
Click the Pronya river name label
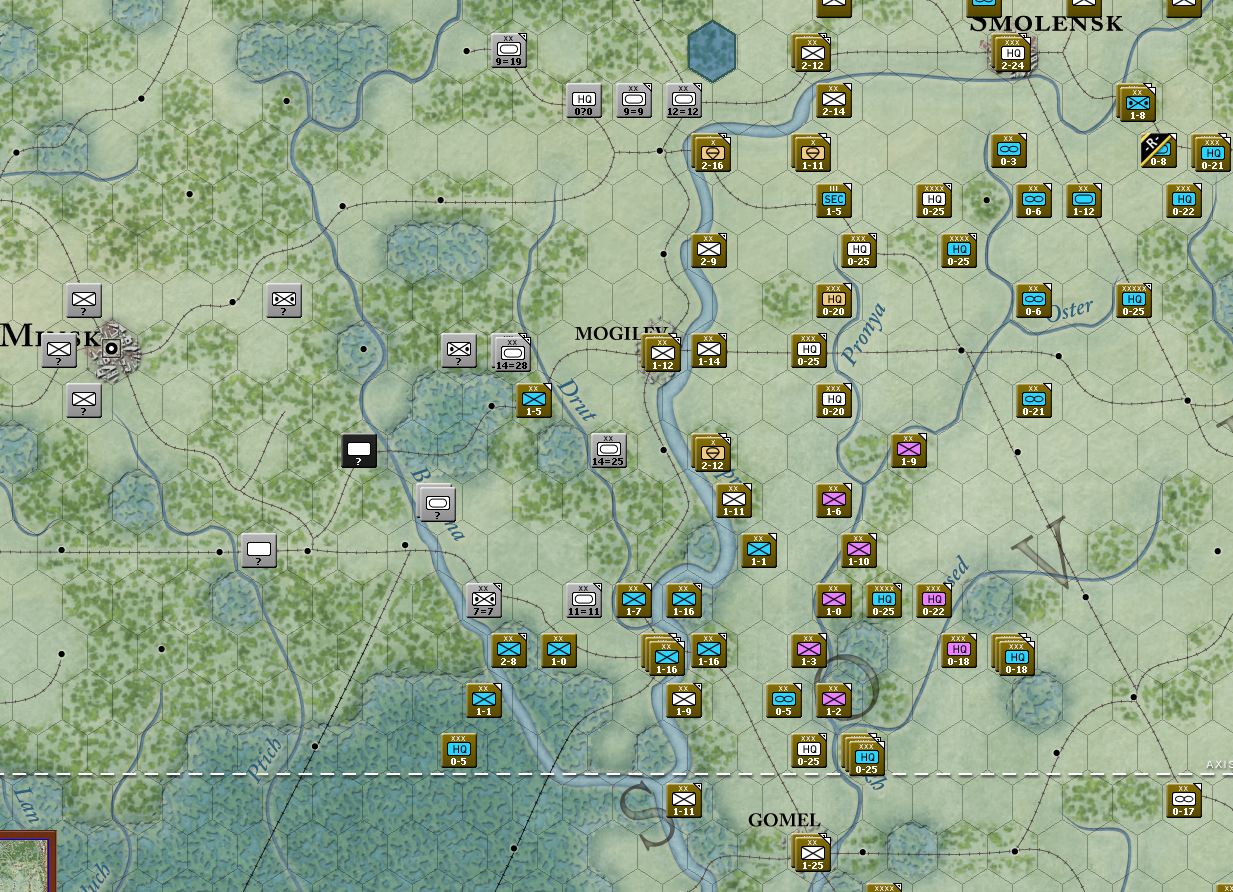click(x=865, y=334)
